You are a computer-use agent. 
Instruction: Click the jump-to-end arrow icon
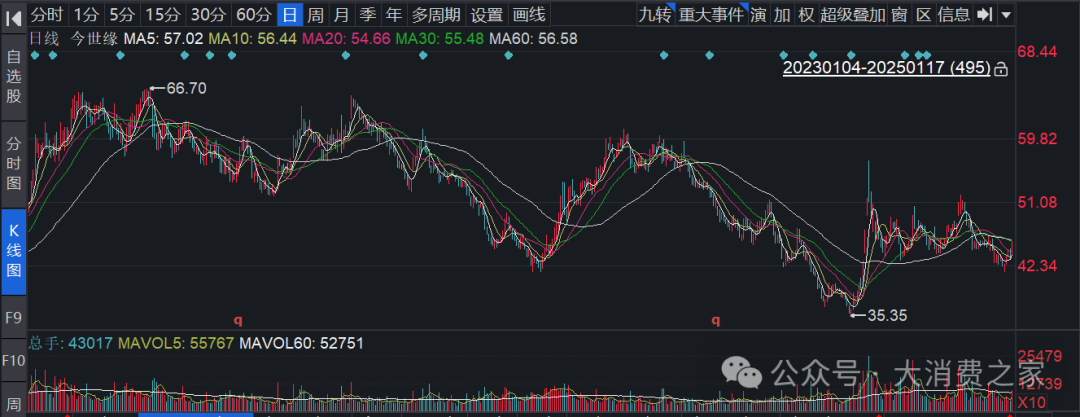point(985,14)
